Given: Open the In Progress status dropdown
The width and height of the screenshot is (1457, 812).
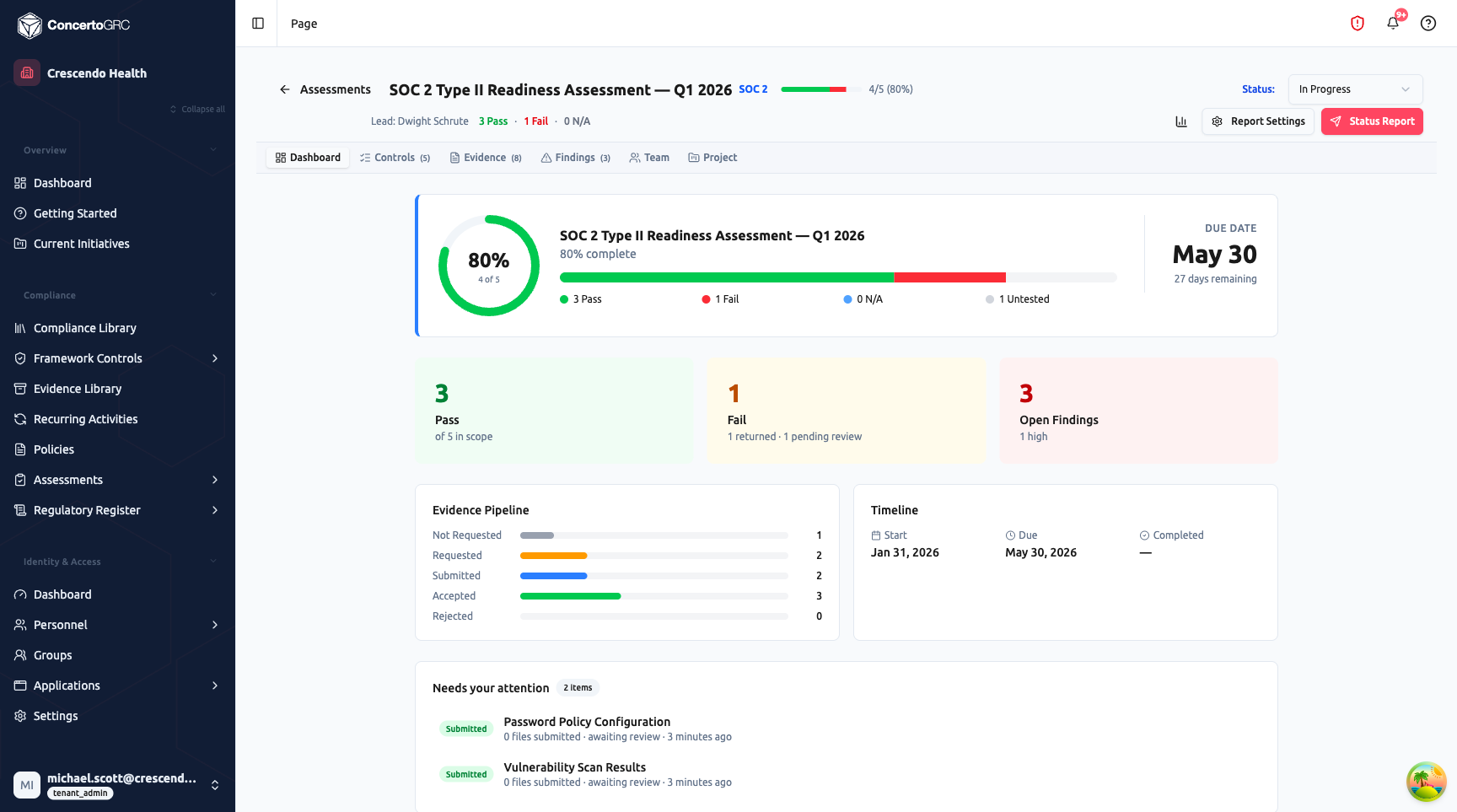Looking at the screenshot, I should (1355, 89).
